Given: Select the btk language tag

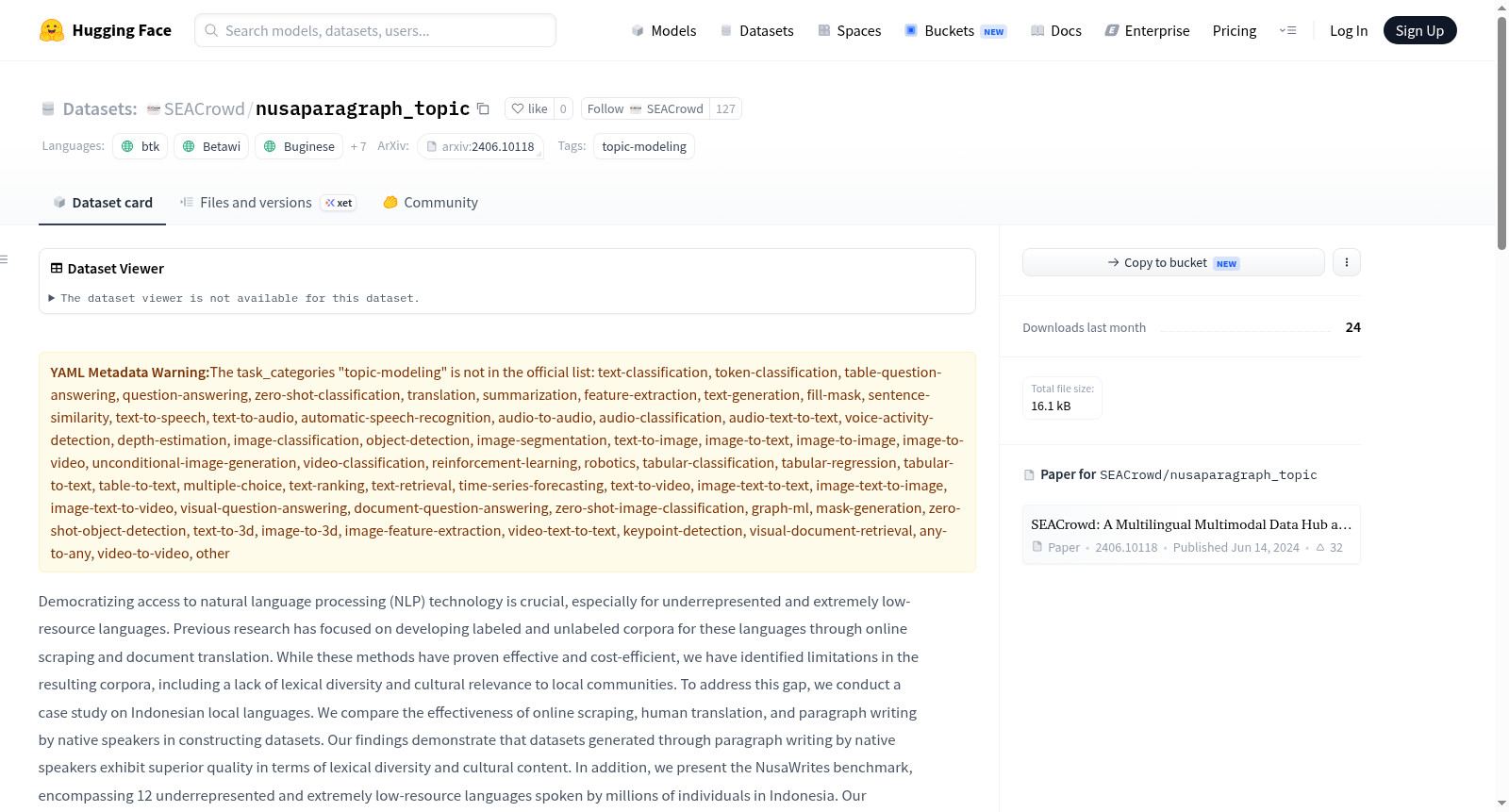Looking at the screenshot, I should click(x=141, y=146).
